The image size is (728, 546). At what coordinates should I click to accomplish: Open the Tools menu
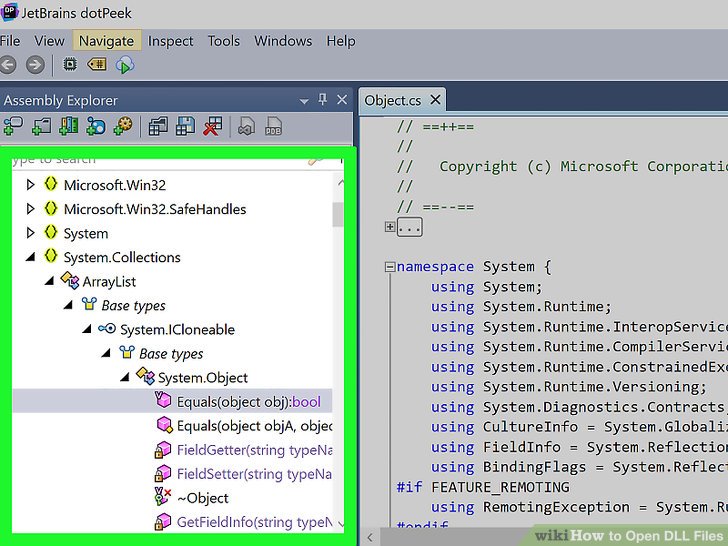tap(224, 41)
